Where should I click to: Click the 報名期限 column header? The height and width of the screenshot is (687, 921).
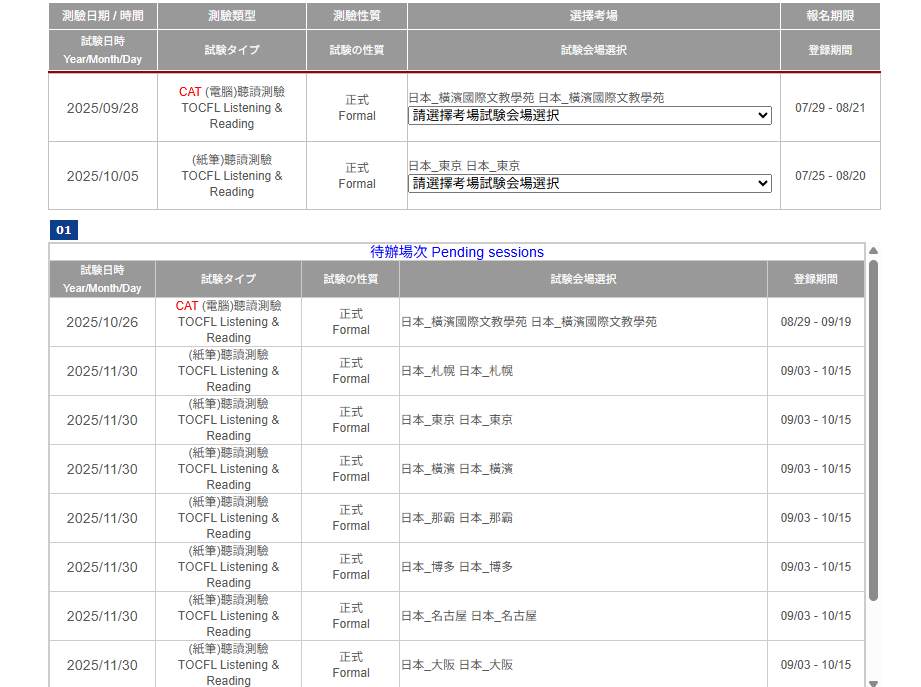point(830,16)
